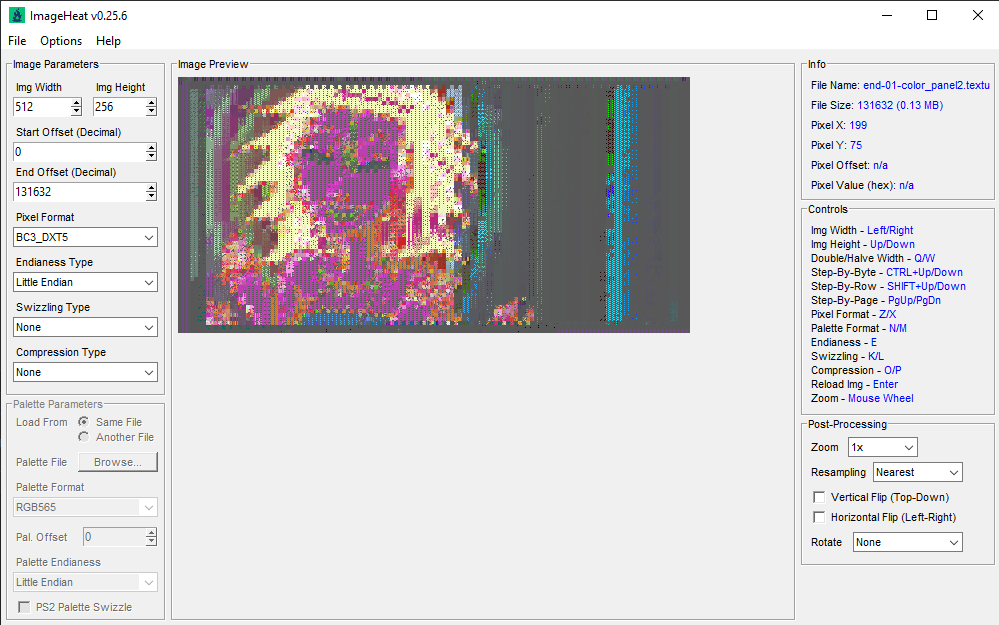Click the Start Offset decimal field

79,152
